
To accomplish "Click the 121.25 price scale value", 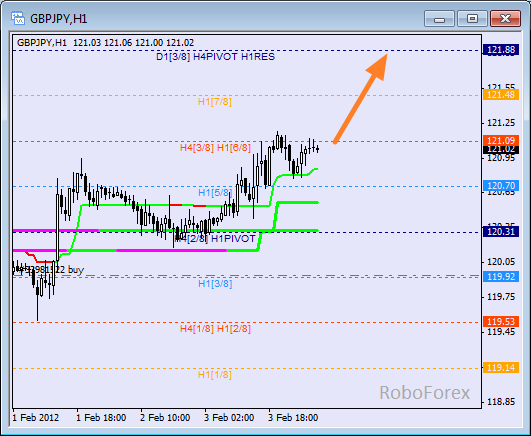I will pos(501,123).
